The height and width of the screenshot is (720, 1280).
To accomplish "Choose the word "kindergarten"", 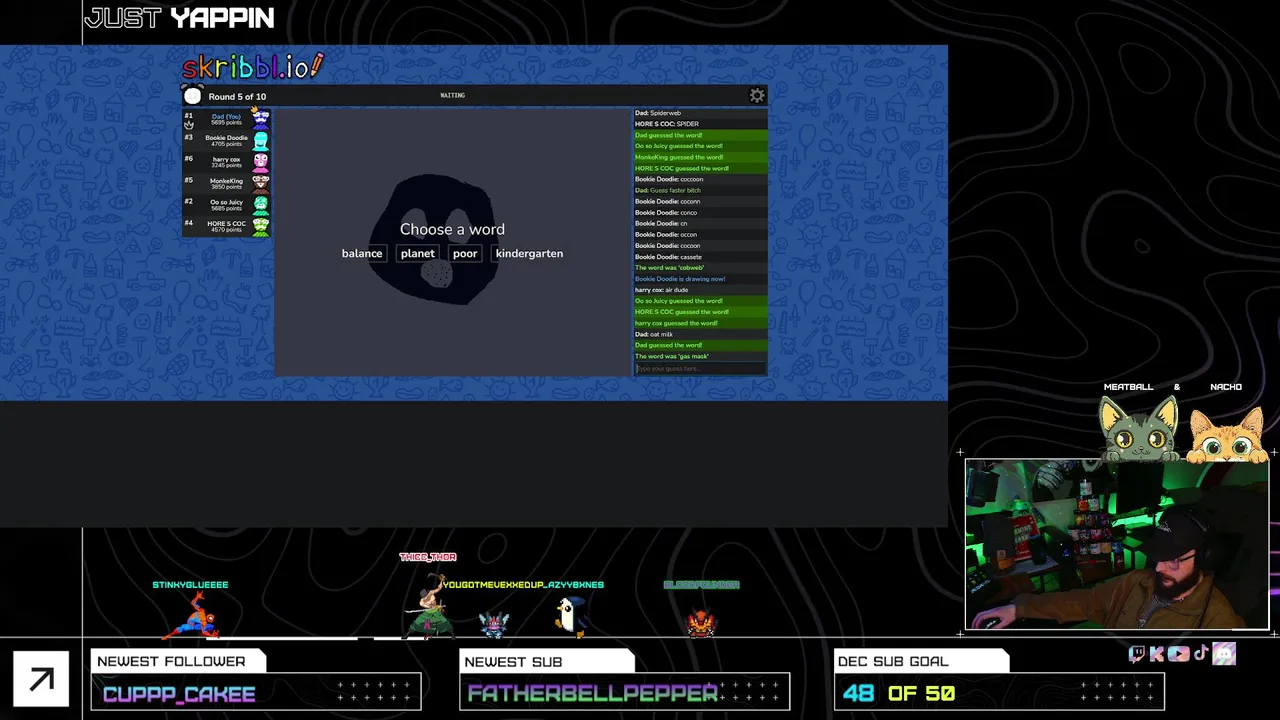I will click(529, 254).
